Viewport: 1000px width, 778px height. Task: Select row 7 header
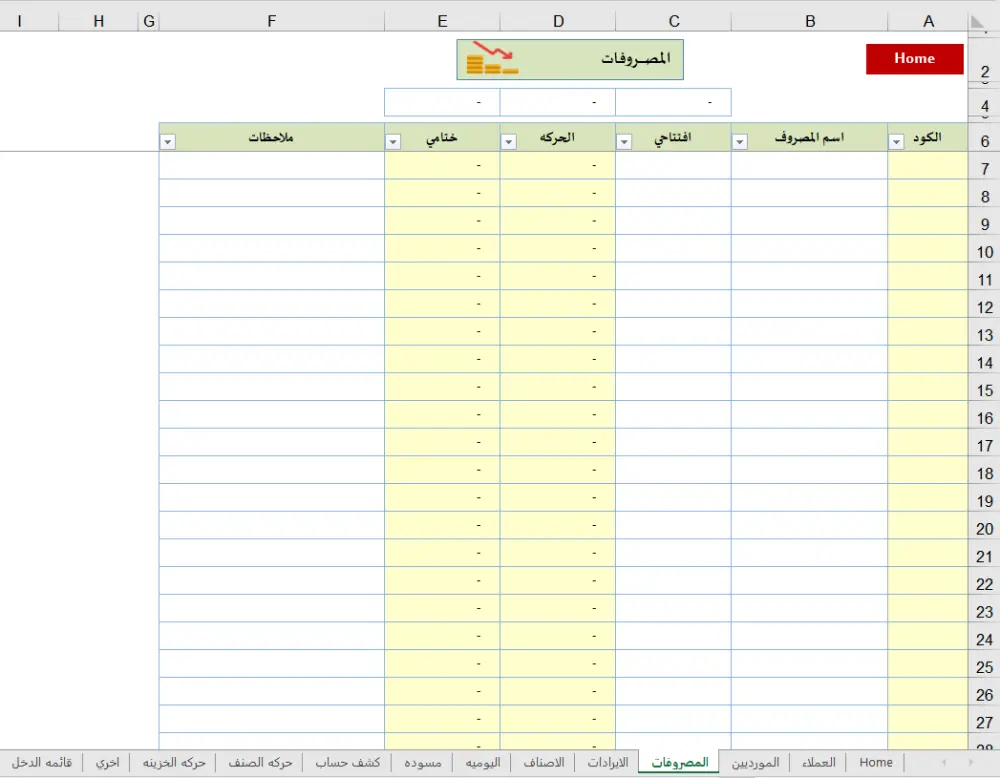point(984,168)
